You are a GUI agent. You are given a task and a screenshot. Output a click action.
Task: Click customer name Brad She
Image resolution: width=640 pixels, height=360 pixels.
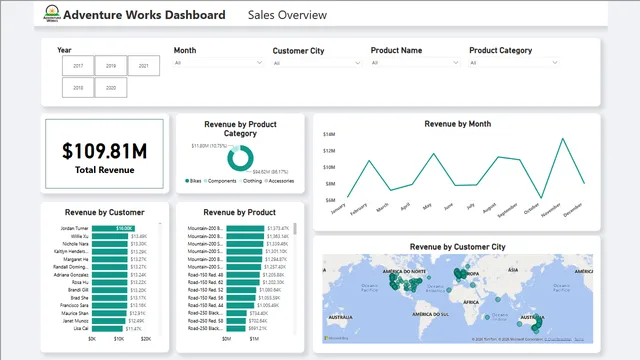tap(79, 298)
